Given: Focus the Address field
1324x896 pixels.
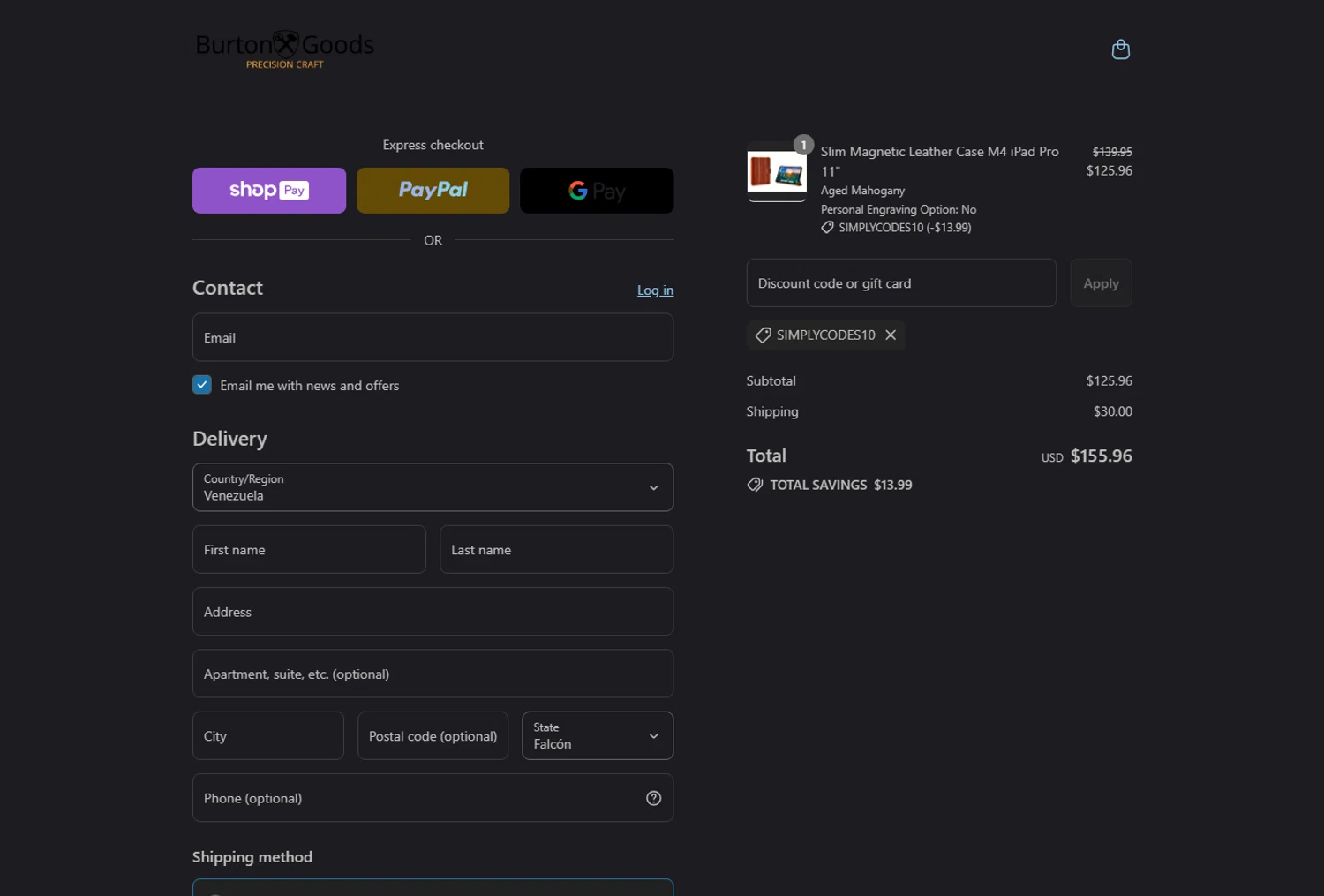Looking at the screenshot, I should pos(433,612).
